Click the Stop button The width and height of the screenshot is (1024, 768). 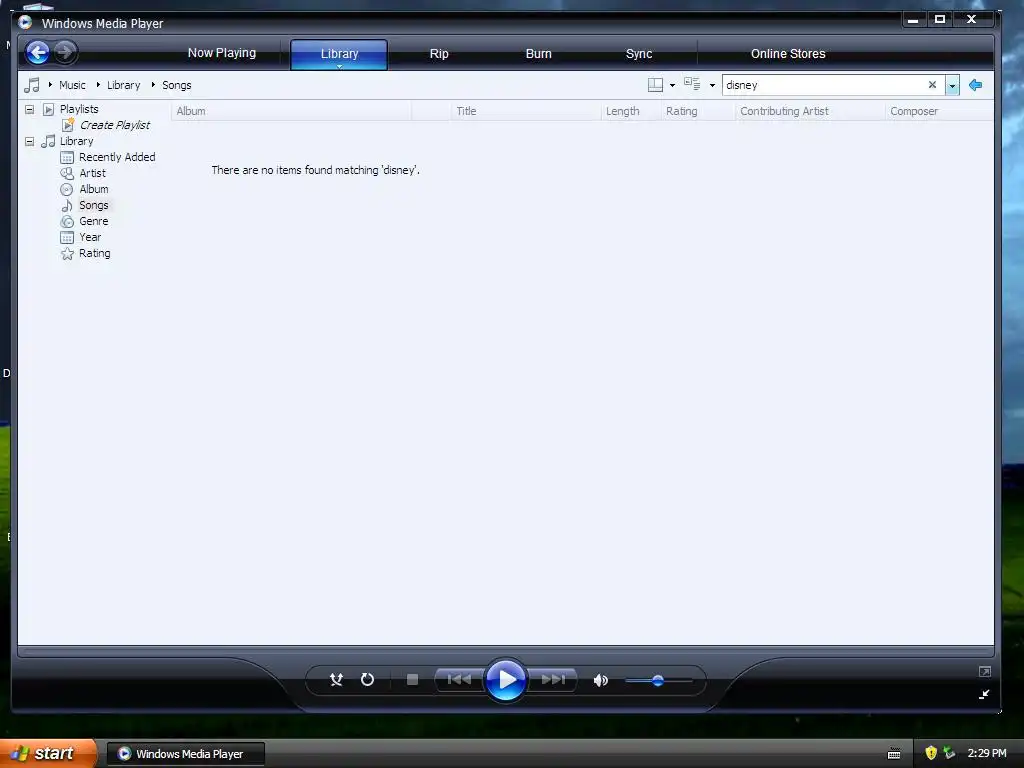click(412, 680)
